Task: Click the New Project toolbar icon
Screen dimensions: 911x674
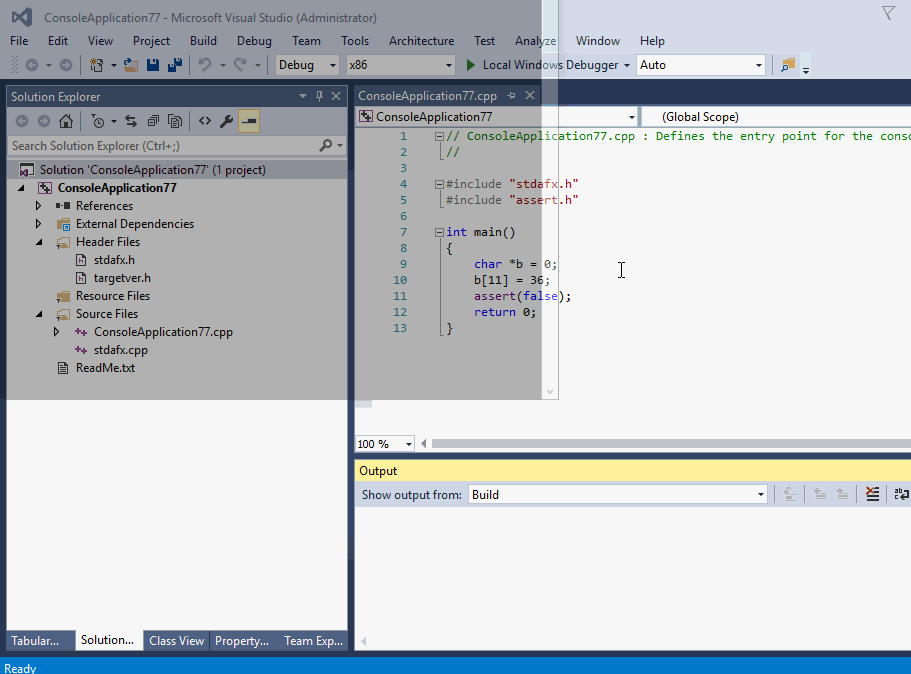Action: coord(96,65)
